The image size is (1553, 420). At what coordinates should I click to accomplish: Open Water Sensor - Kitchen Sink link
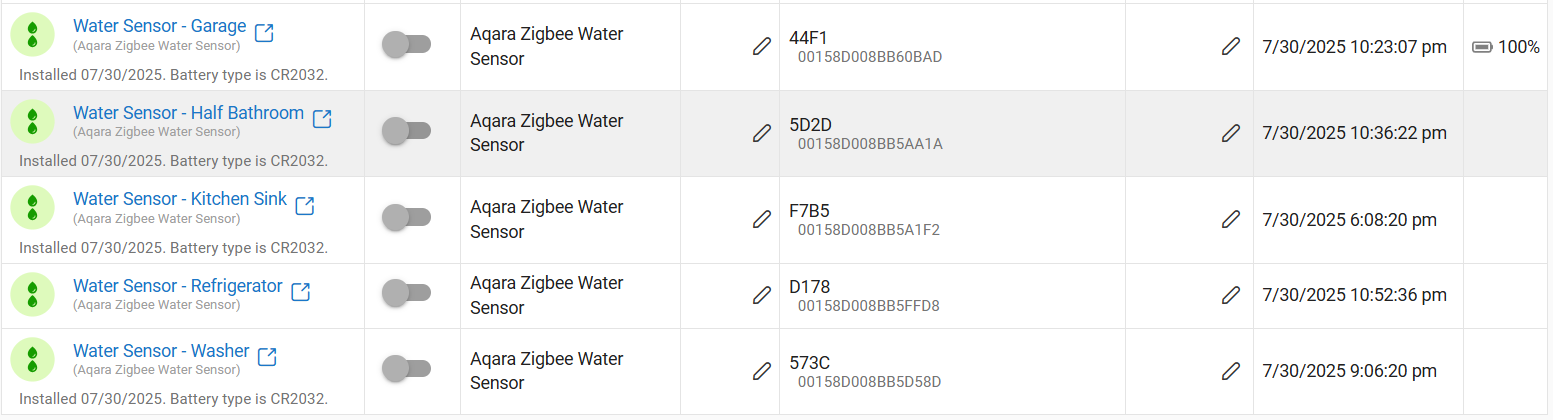[x=180, y=199]
